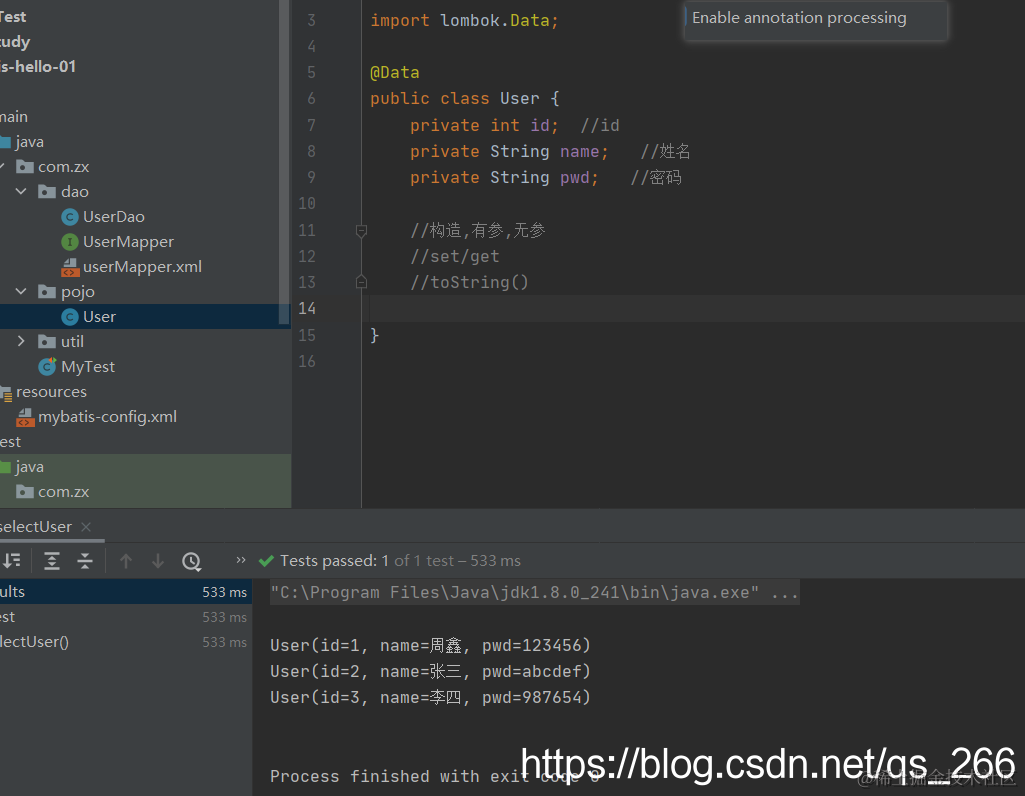Select the 533 ms MyTest result row
The width and height of the screenshot is (1025, 796).
click(x=126, y=617)
